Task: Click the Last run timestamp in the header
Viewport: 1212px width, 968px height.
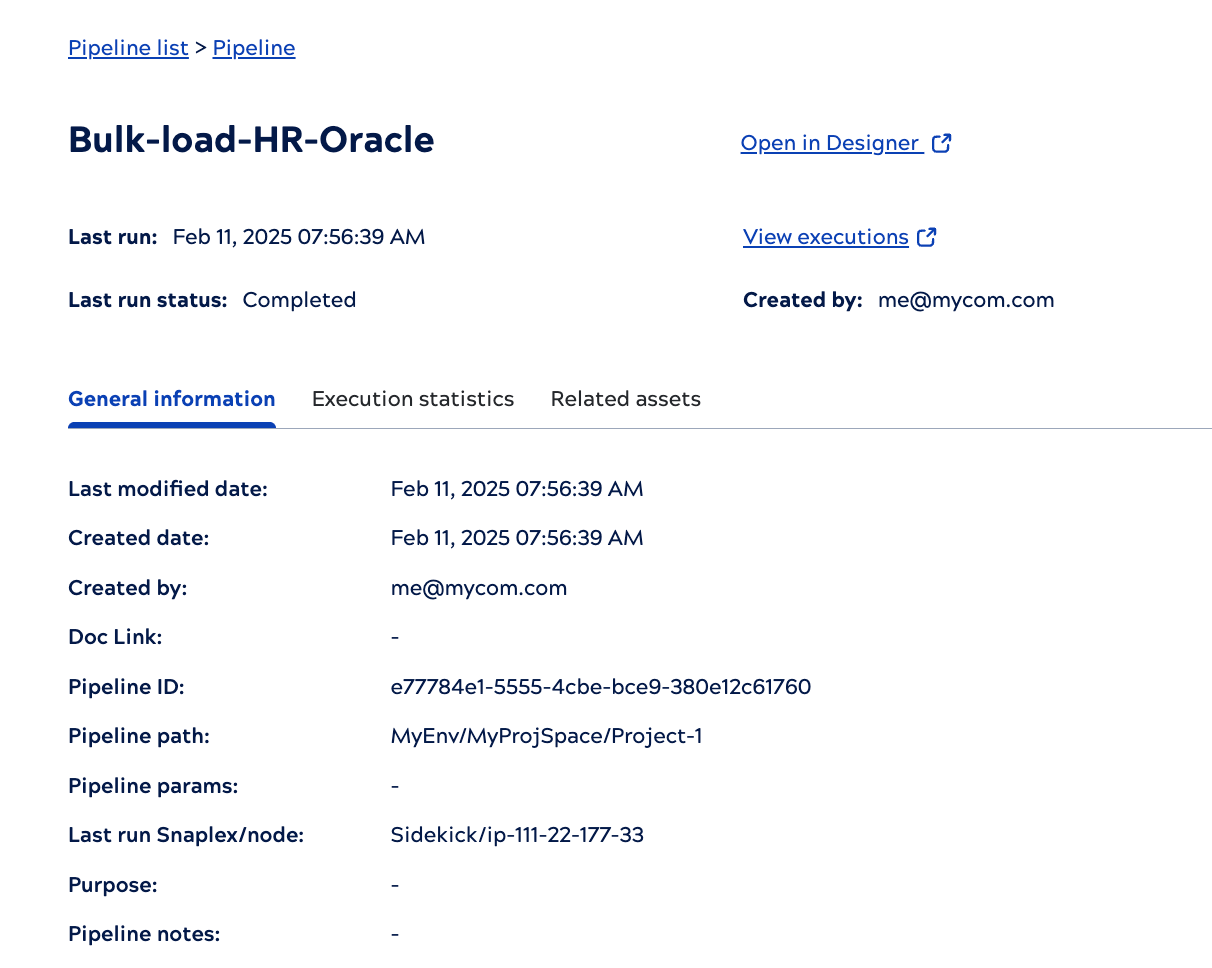Action: (299, 237)
